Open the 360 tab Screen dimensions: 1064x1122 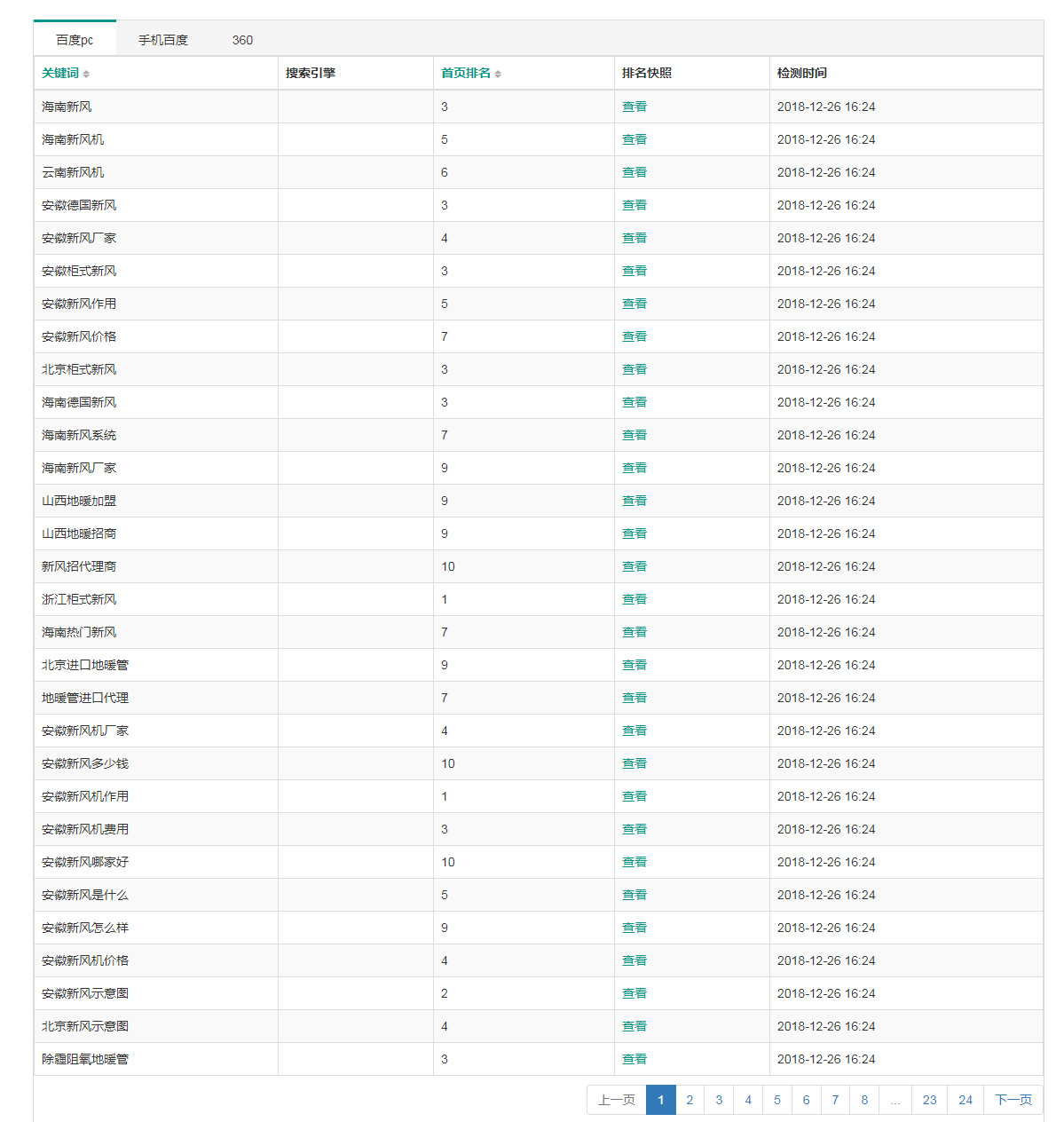click(x=242, y=40)
